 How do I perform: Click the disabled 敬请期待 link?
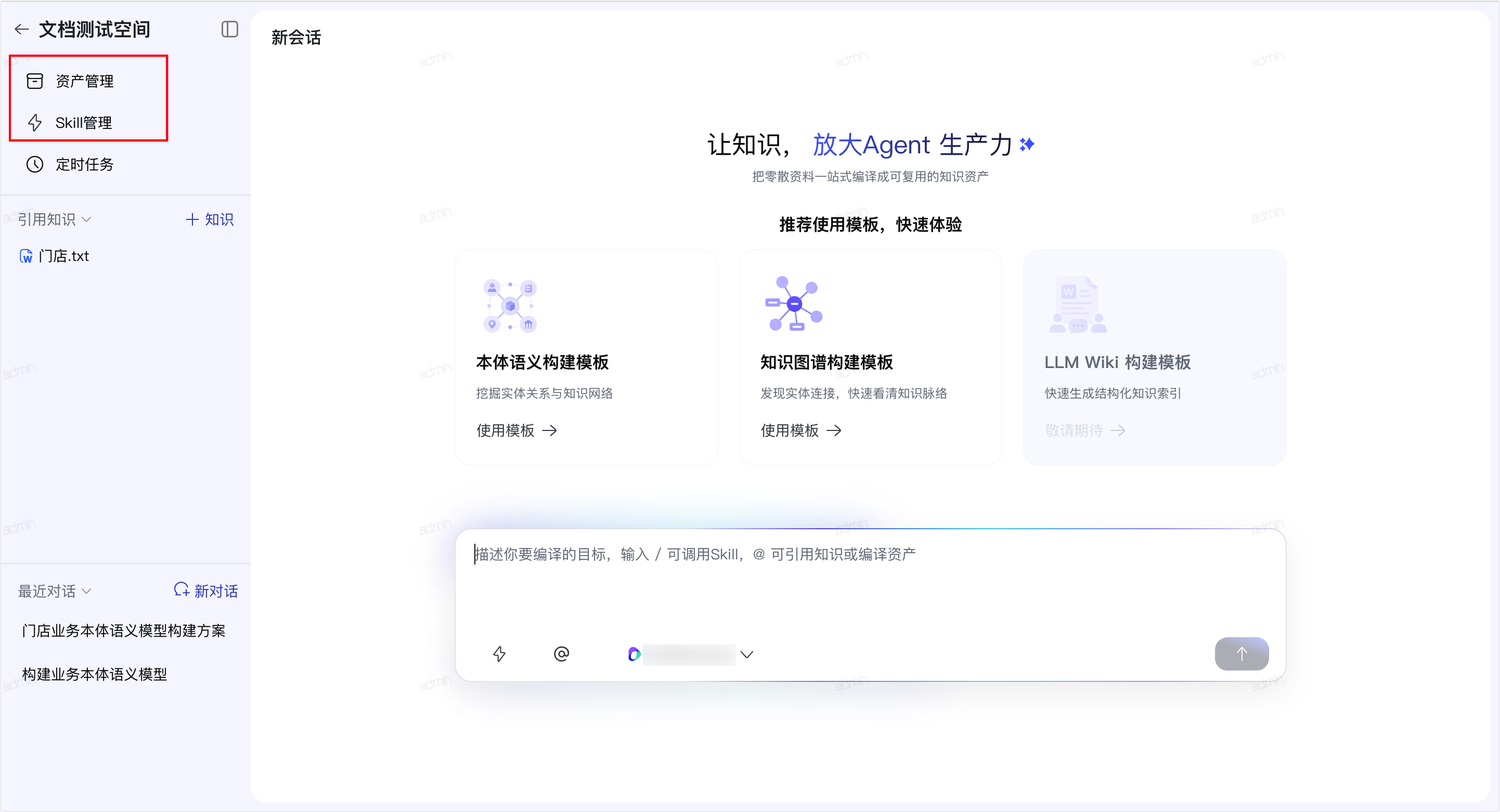coord(1084,430)
